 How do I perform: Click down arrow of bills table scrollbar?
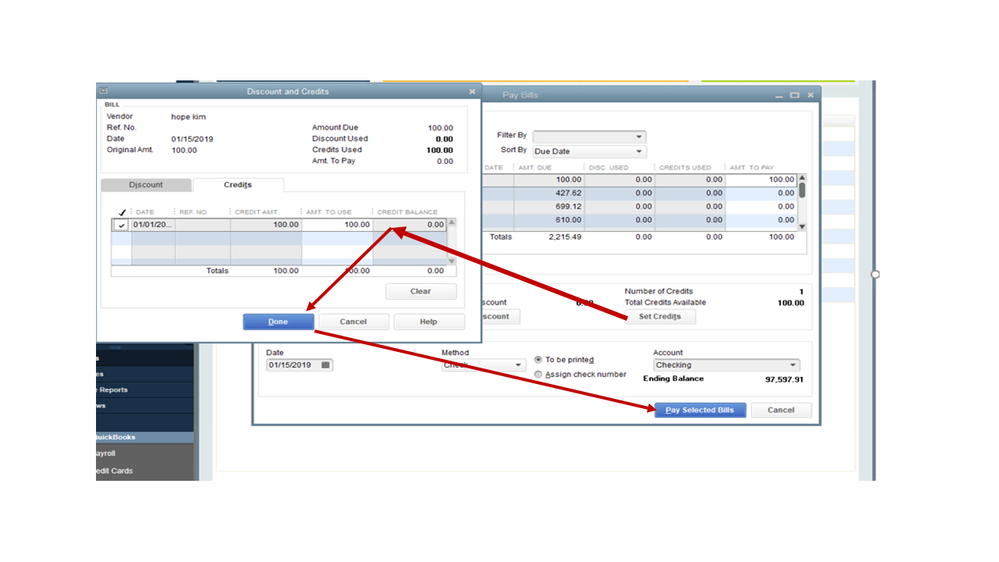point(802,226)
